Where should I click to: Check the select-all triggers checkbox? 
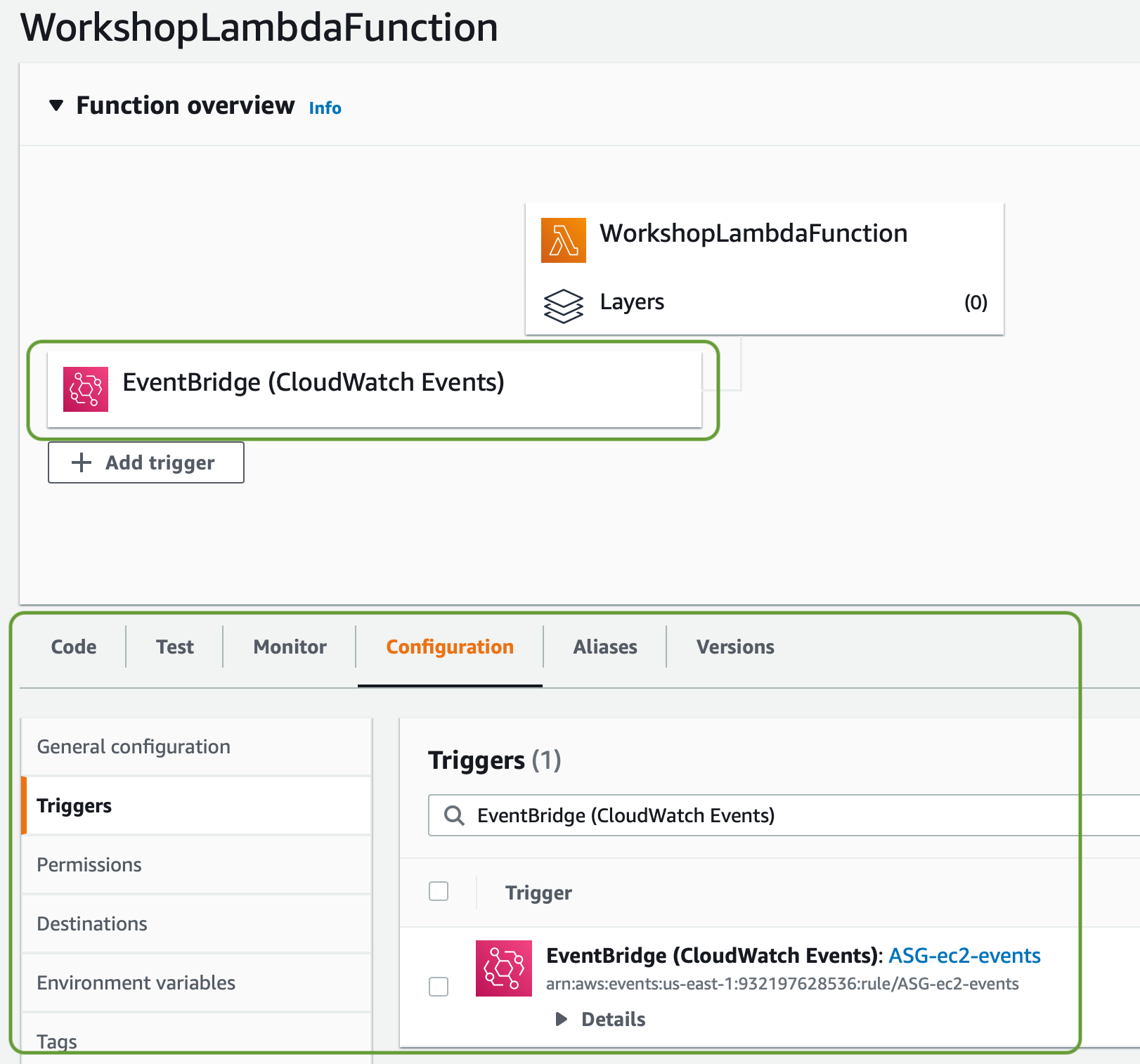coord(438,890)
